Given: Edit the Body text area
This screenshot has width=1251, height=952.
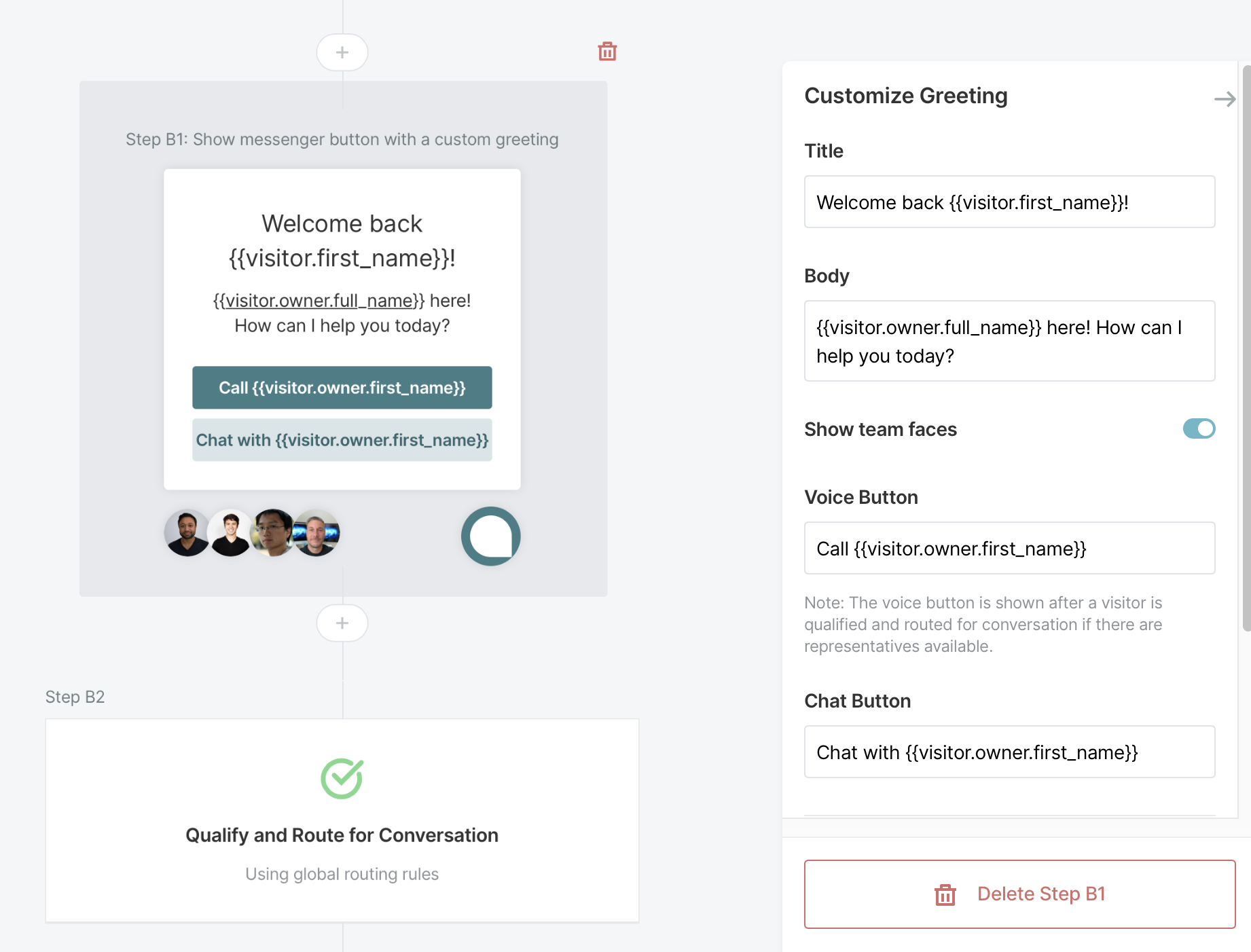Looking at the screenshot, I should tap(1009, 341).
